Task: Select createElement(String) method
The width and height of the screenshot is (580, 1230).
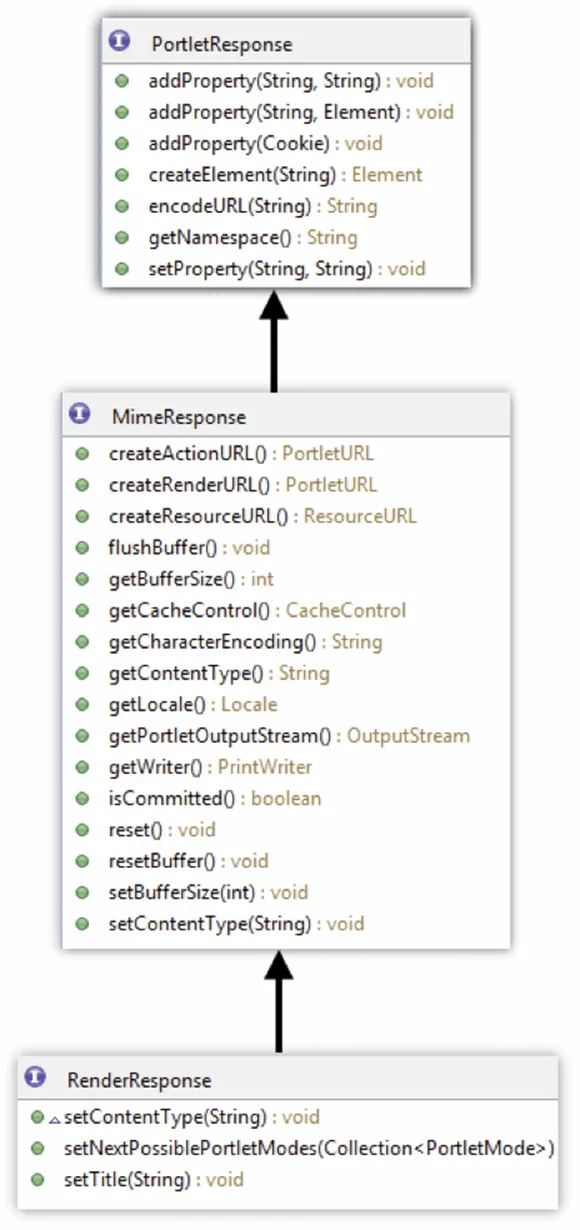Action: [285, 175]
